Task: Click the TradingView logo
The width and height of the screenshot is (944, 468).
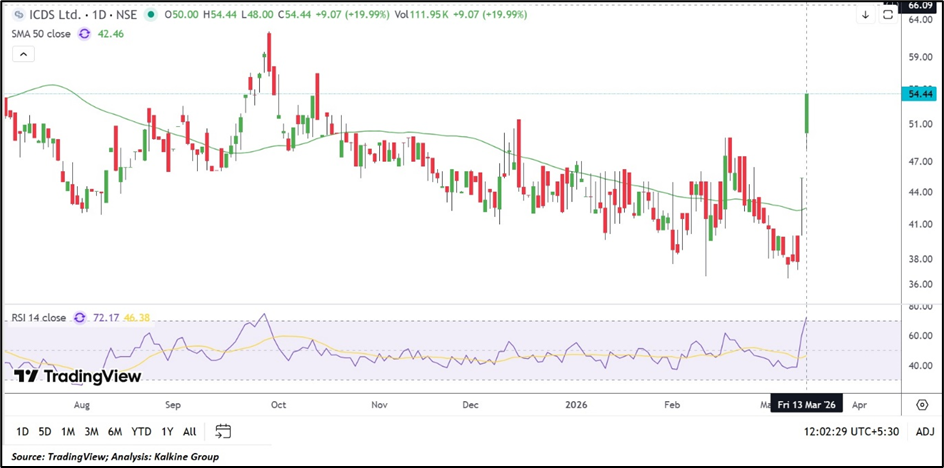Action: (x=77, y=376)
